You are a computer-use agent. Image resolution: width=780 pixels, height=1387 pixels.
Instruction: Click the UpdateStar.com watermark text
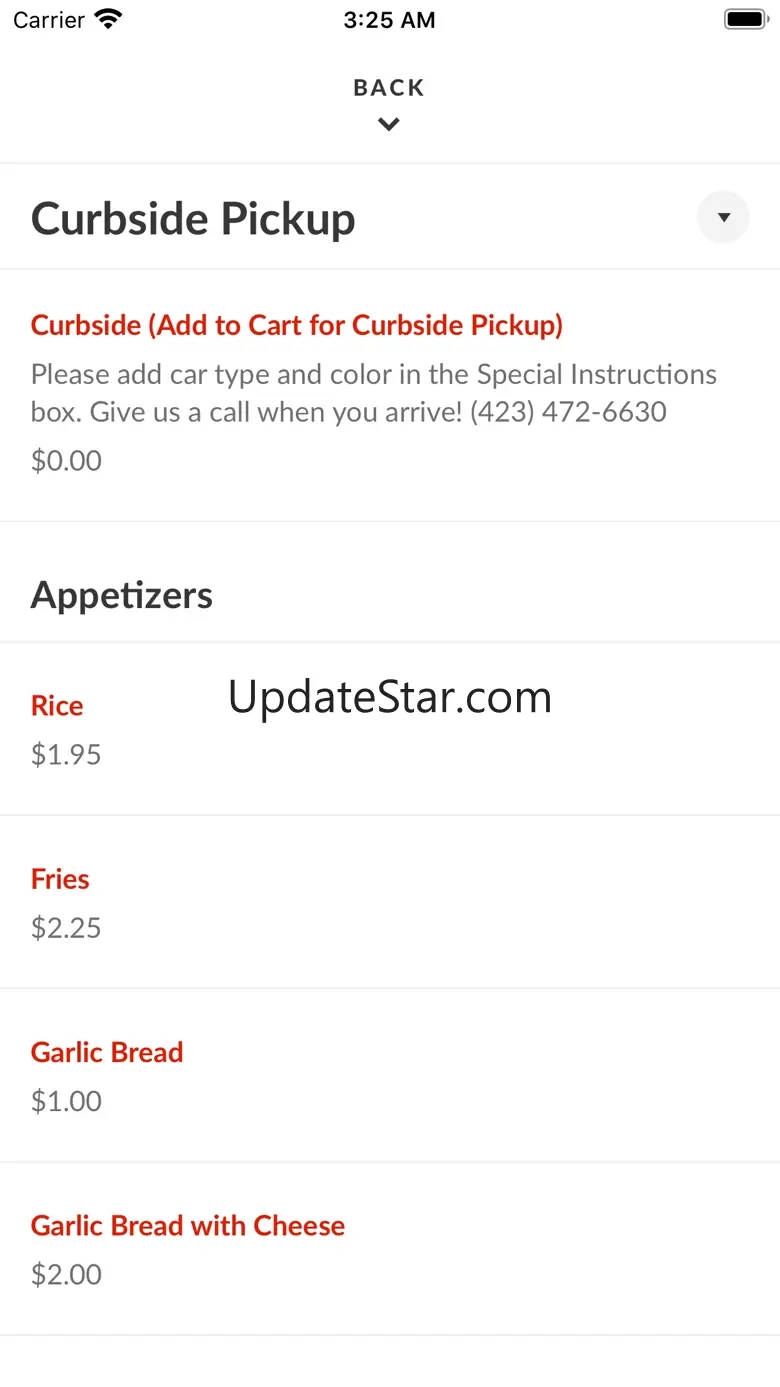pos(390,697)
